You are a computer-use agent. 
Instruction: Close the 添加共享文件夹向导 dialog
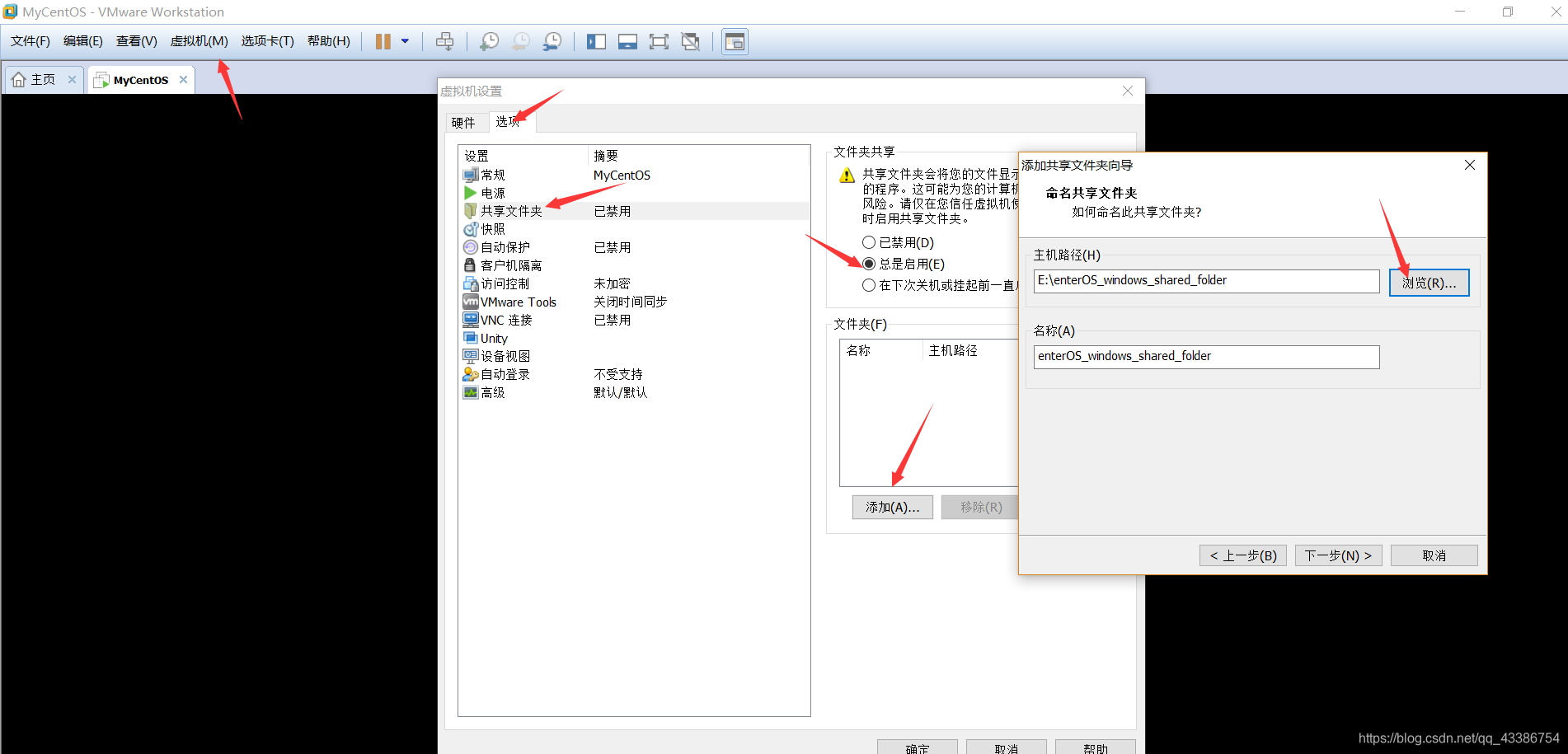pos(1470,165)
